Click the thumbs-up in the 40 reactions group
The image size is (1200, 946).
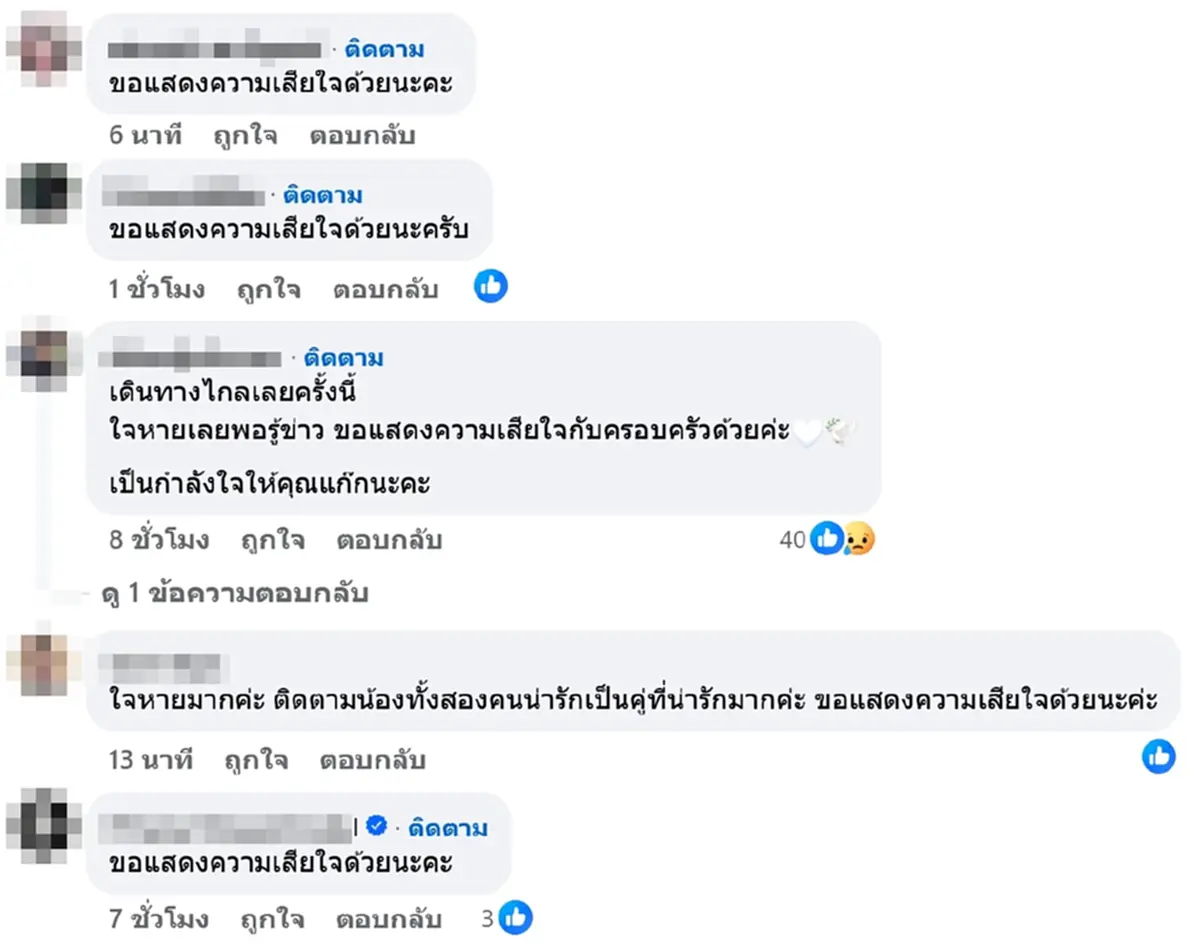click(x=827, y=539)
